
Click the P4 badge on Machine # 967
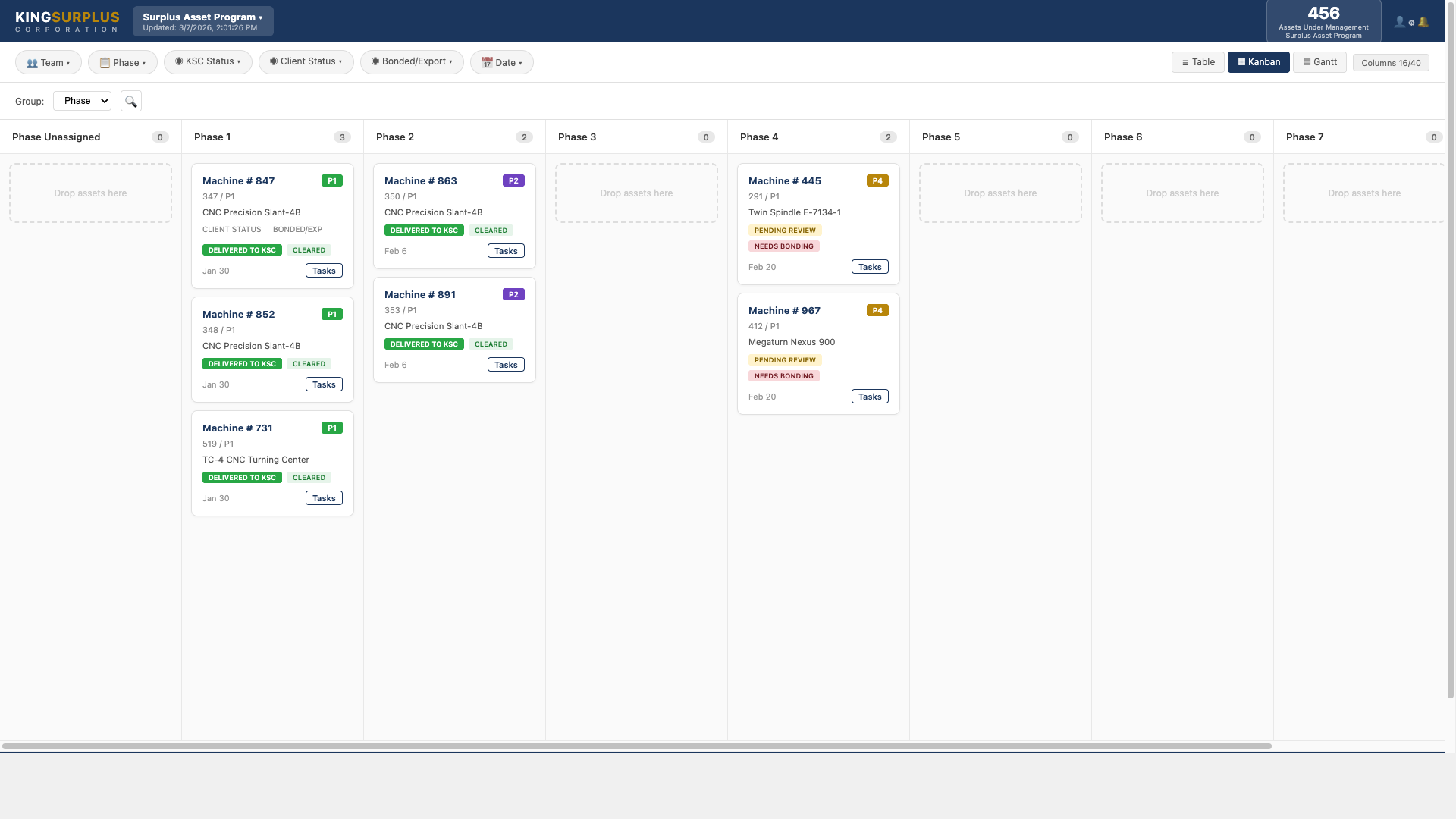(877, 310)
